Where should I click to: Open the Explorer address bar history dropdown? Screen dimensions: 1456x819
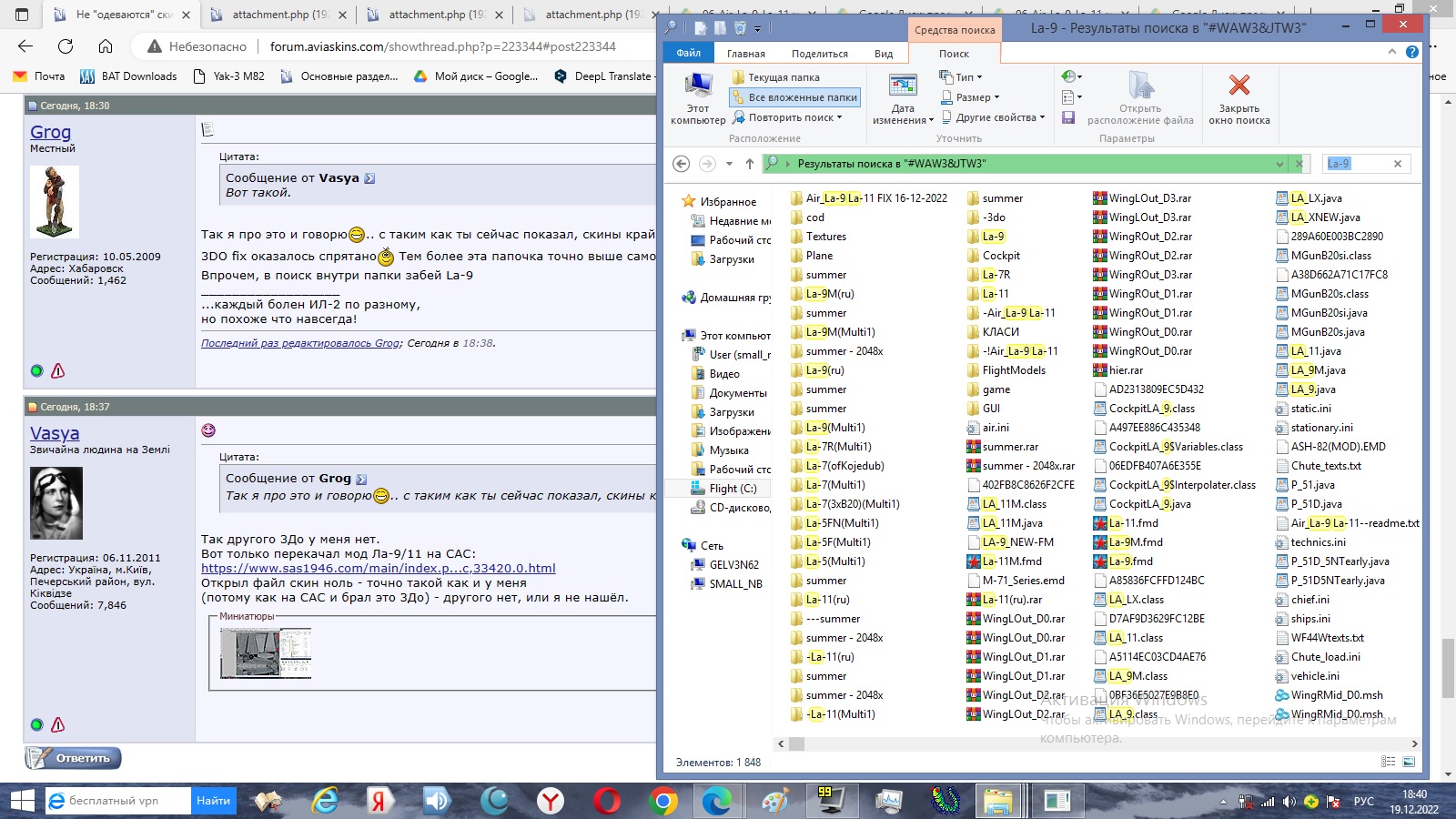click(x=1279, y=164)
